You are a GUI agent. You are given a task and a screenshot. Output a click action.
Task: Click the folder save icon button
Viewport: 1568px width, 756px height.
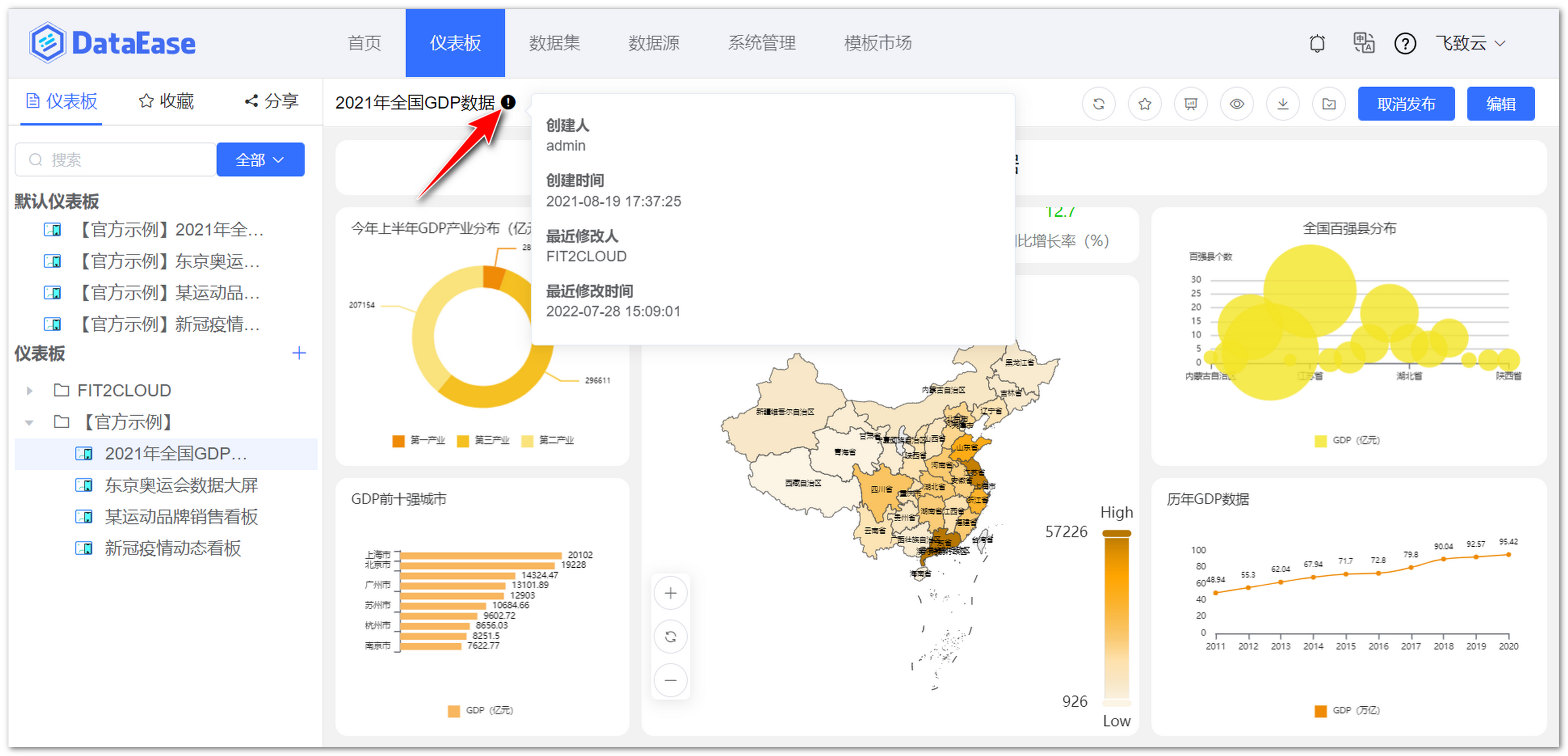click(x=1329, y=104)
